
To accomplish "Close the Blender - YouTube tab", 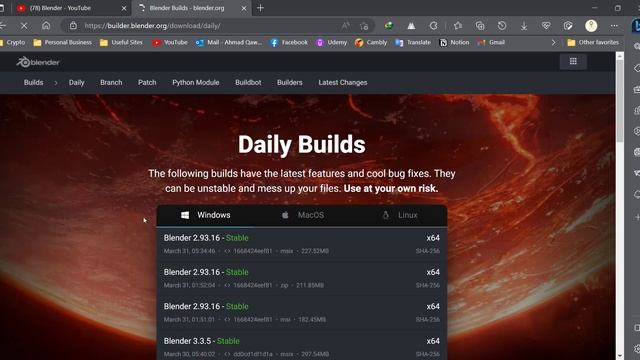I will [124, 8].
